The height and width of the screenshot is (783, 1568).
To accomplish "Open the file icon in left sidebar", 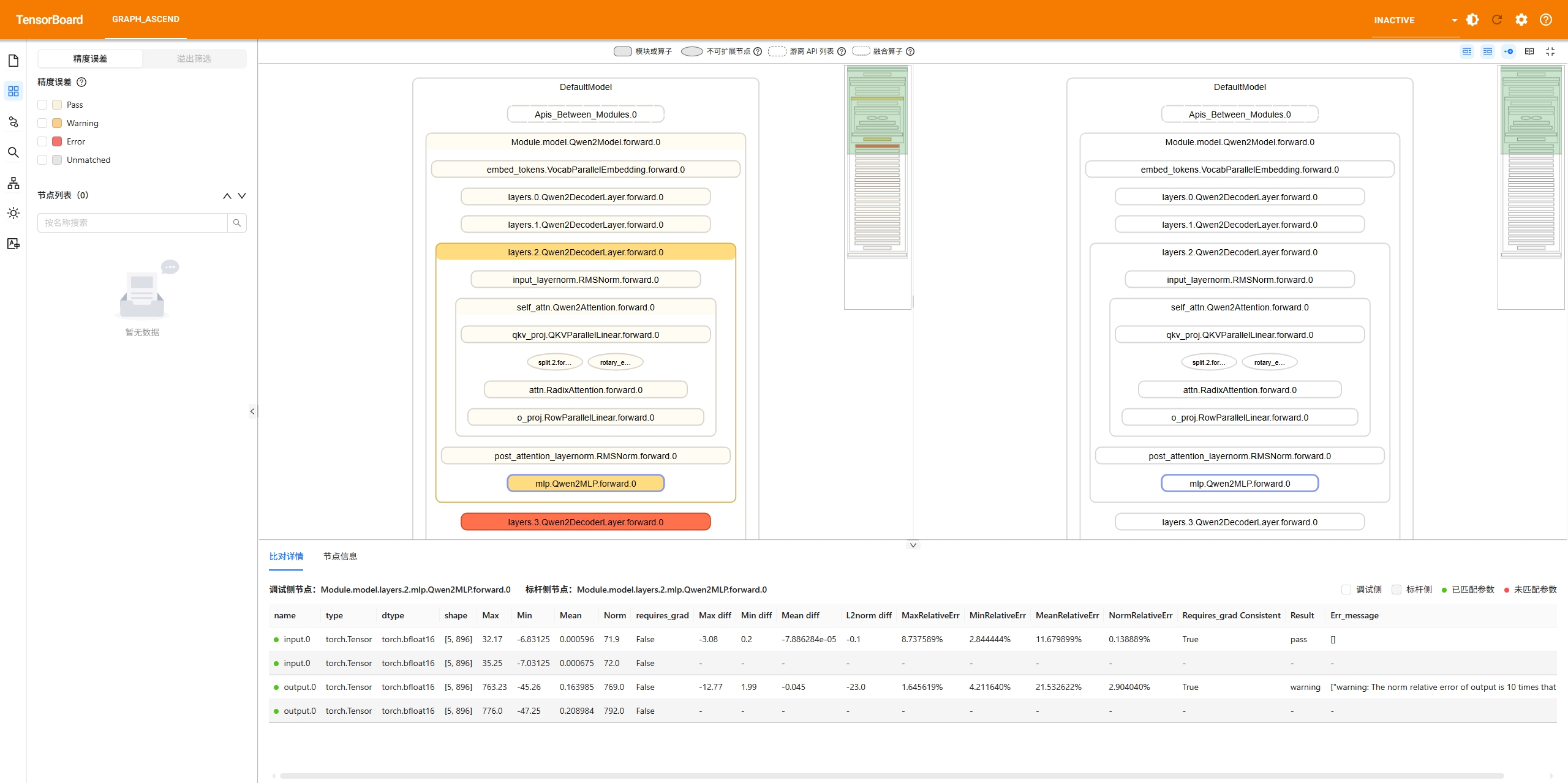I will click(13, 61).
